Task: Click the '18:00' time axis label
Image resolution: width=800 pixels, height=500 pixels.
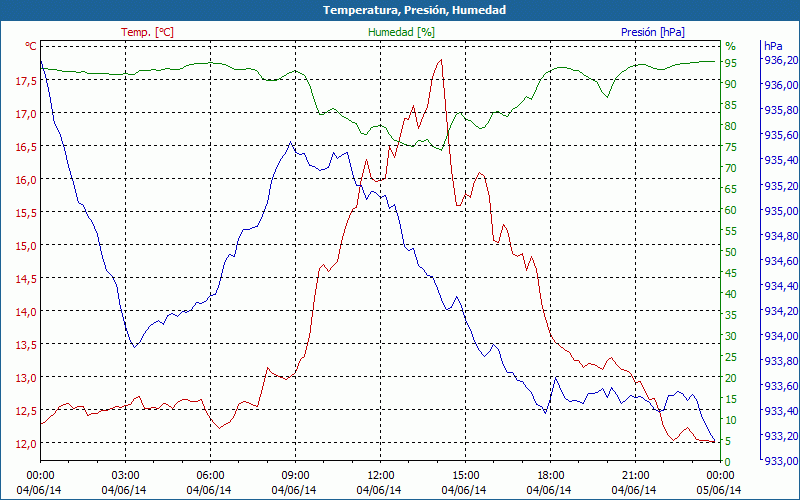Action: pyautogui.click(x=551, y=476)
